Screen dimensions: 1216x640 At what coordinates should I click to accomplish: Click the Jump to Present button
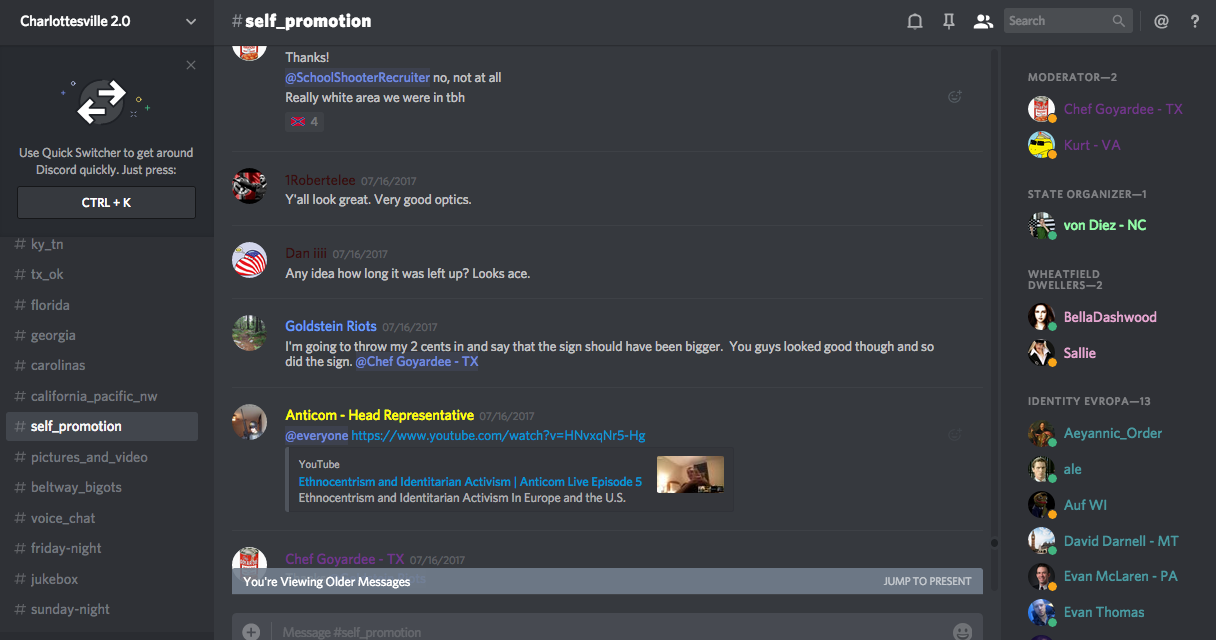point(927,581)
